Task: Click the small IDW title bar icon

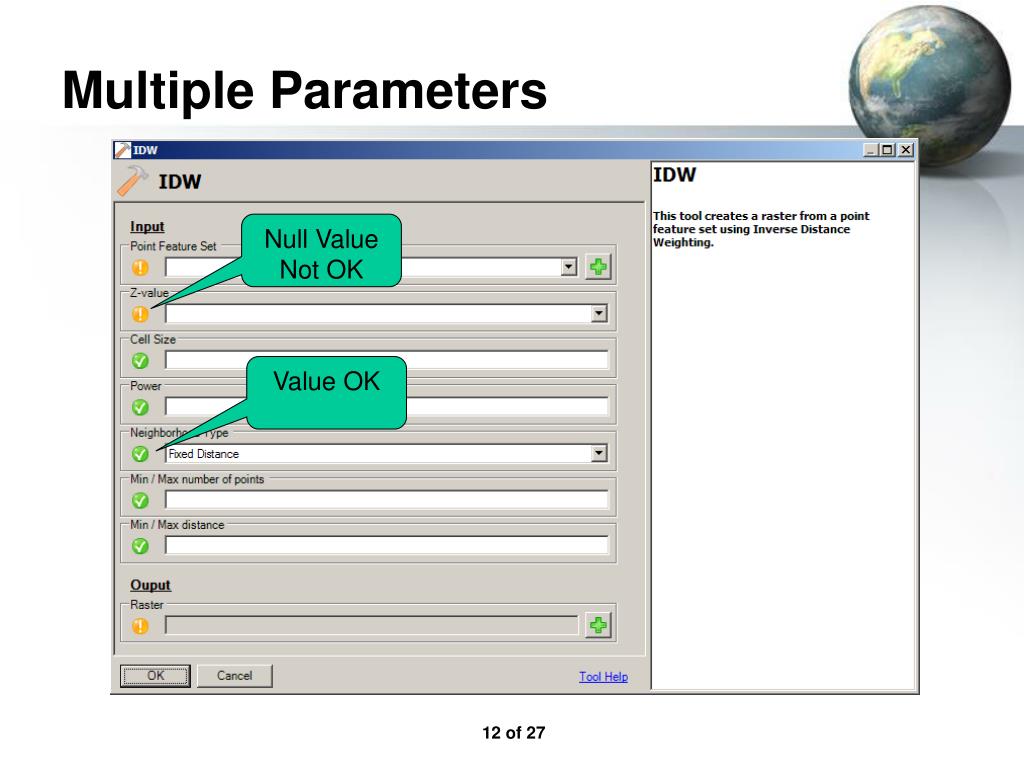Action: pyautogui.click(x=123, y=150)
